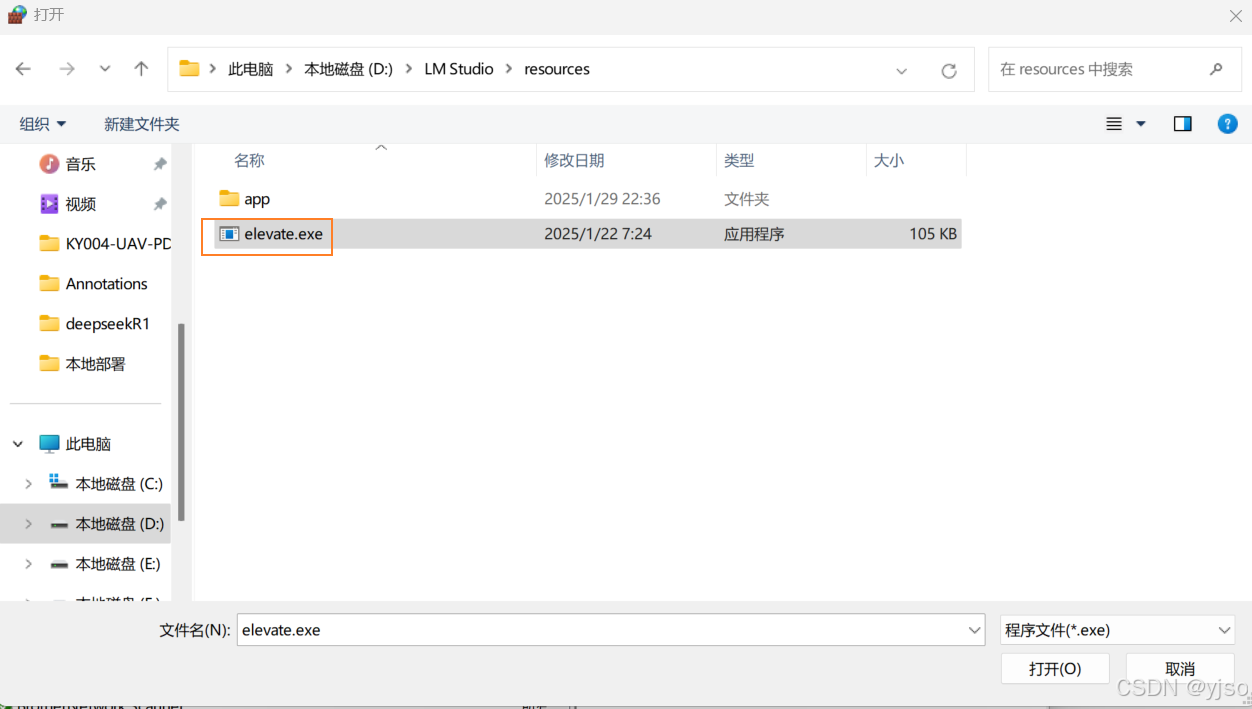Open 音乐 in the sidebar
Viewport: 1252px width, 709px height.
click(81, 164)
